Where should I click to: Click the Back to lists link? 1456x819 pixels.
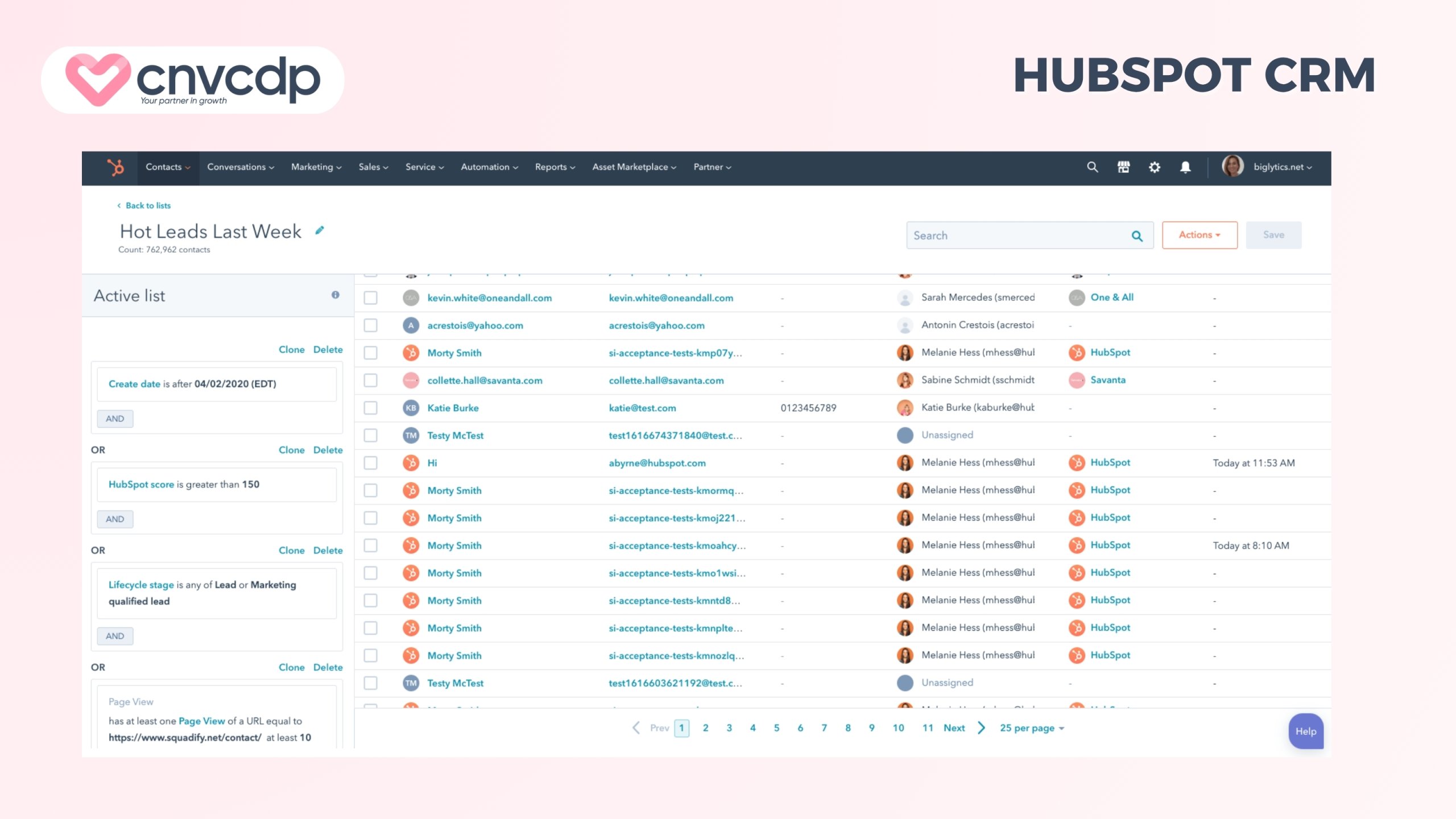tap(147, 205)
